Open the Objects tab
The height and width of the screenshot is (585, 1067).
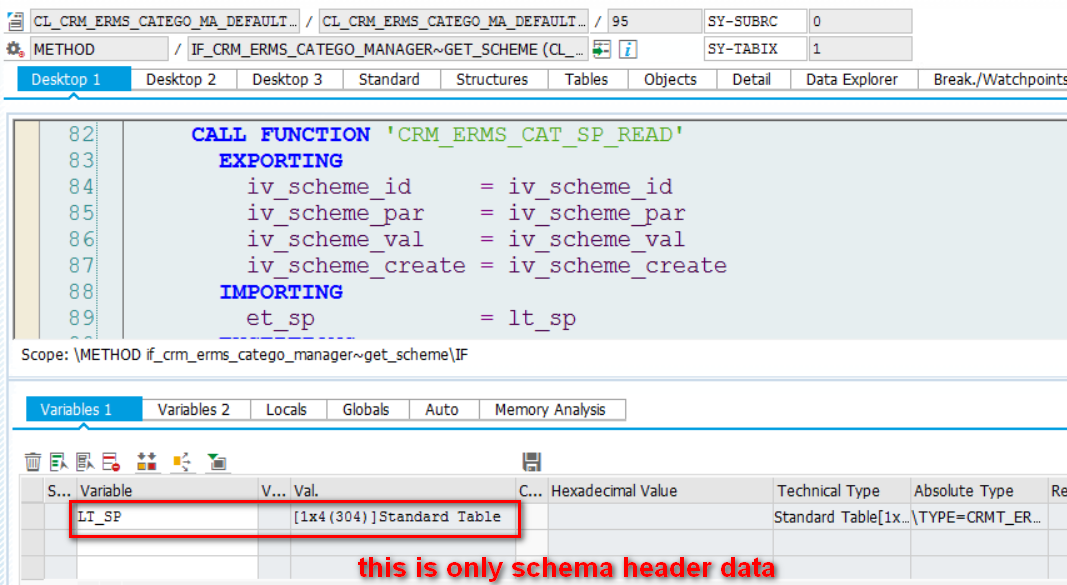coord(670,80)
